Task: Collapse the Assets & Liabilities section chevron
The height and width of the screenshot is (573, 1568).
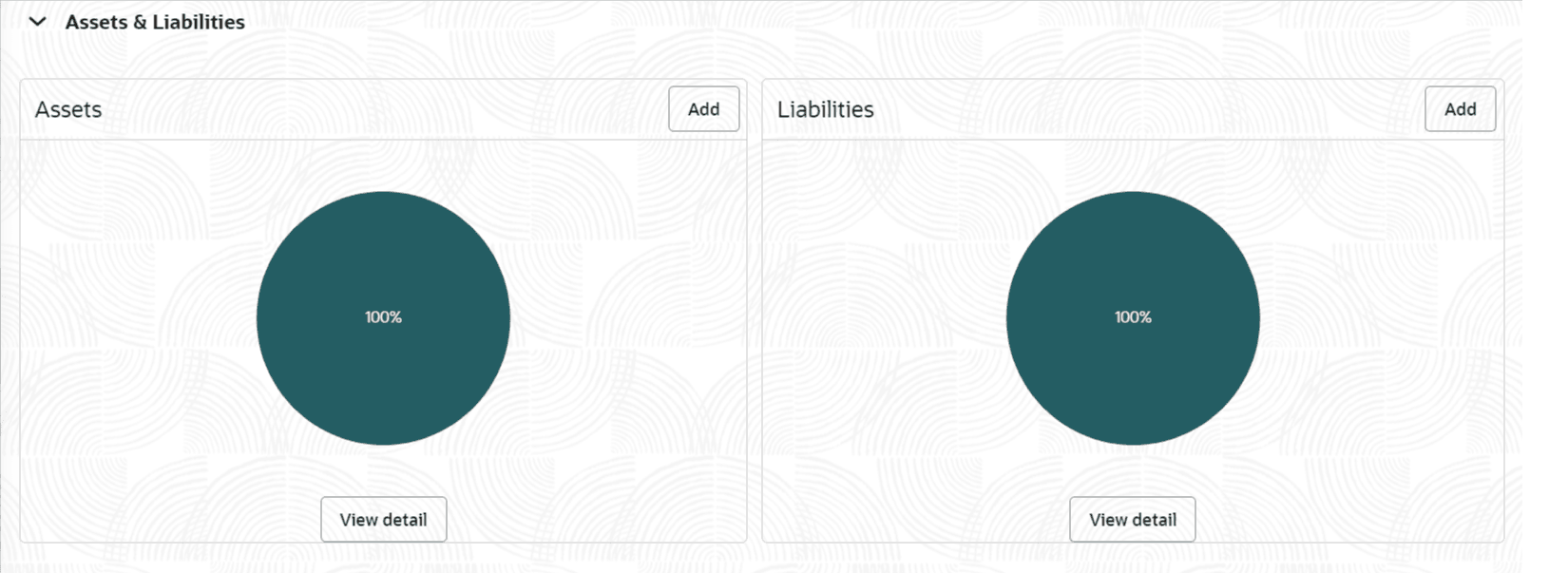Action: pos(37,22)
